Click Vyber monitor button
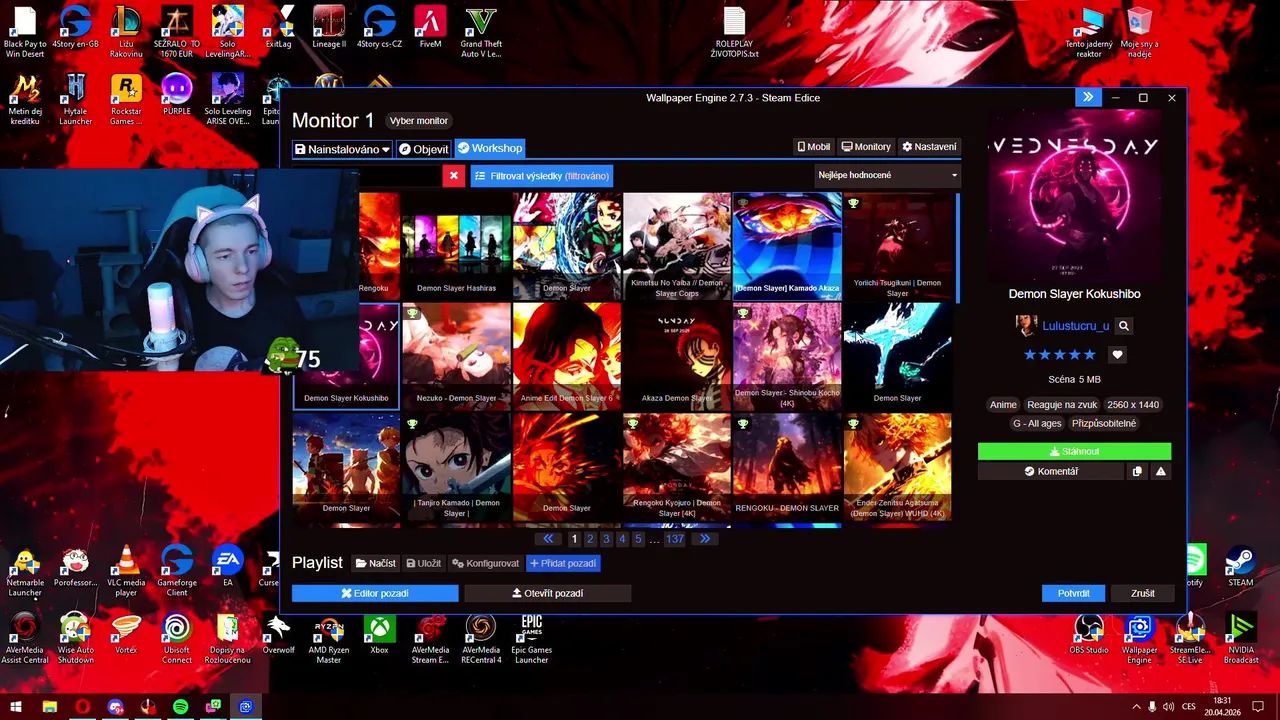1280x720 pixels. (x=419, y=121)
